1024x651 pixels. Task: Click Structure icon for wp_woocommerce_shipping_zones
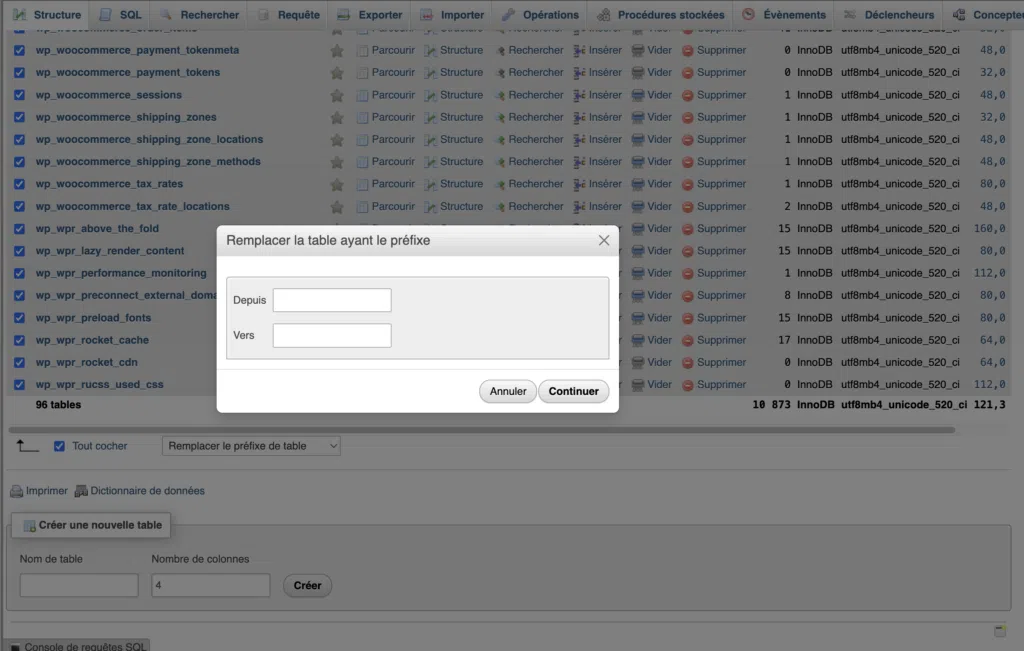pyautogui.click(x=430, y=118)
